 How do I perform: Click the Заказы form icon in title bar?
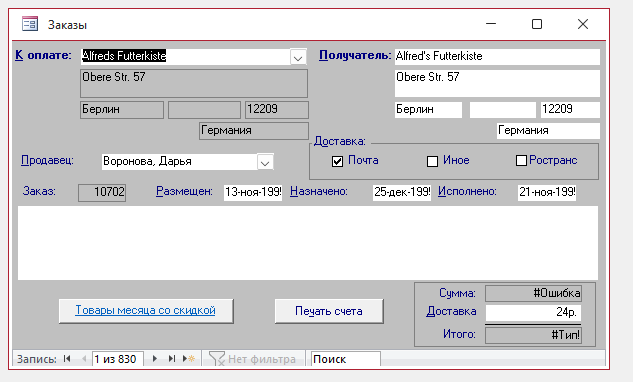click(x=30, y=24)
